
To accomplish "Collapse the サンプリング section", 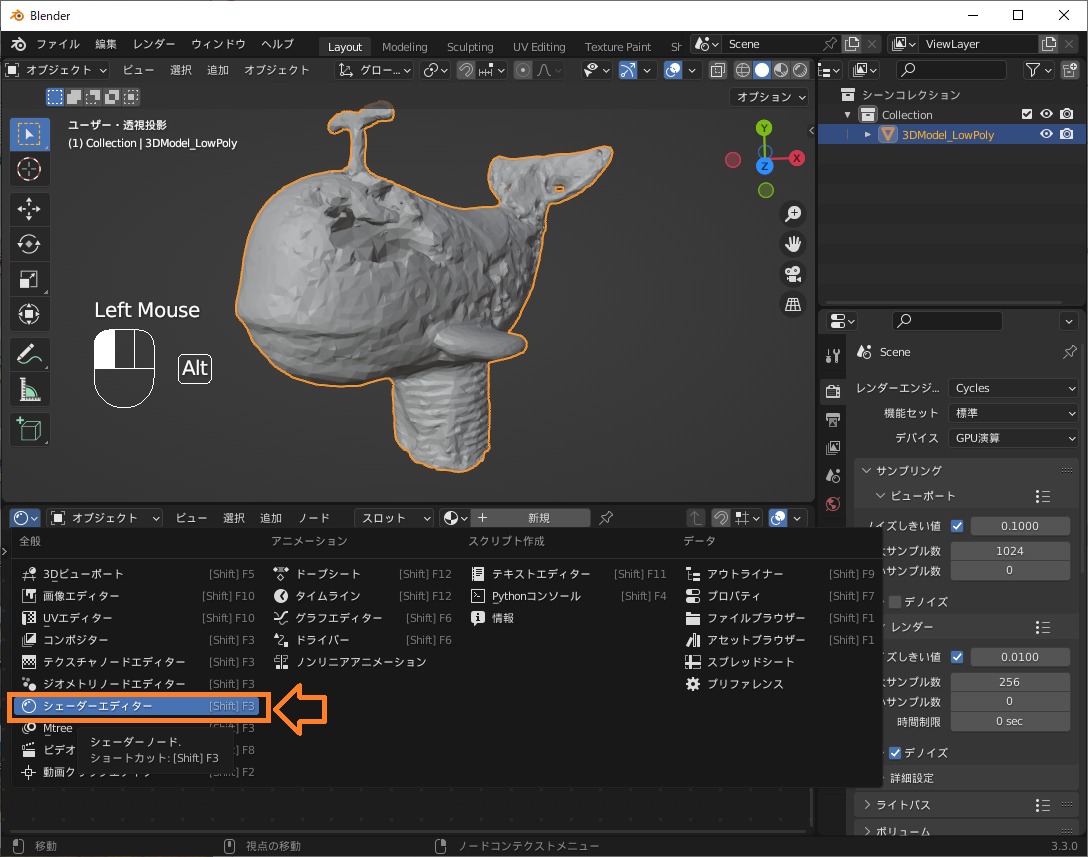I will pos(900,470).
